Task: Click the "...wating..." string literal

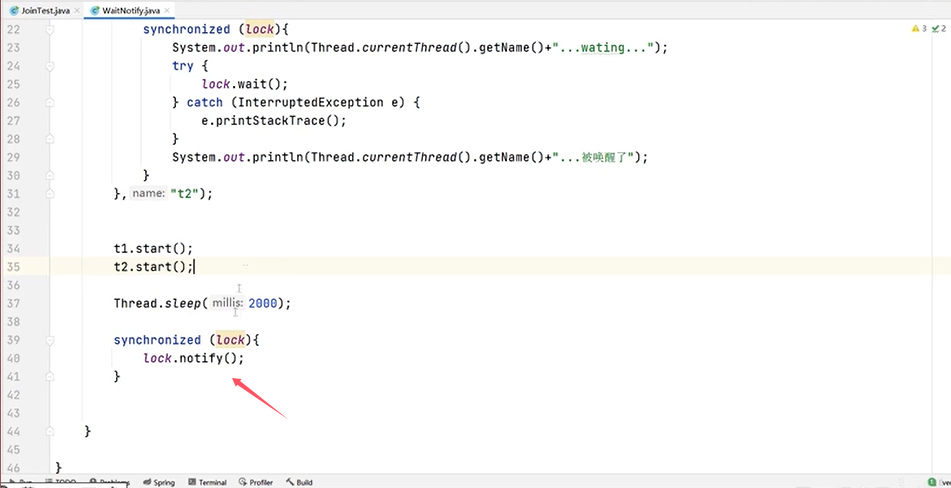Action: 602,47
